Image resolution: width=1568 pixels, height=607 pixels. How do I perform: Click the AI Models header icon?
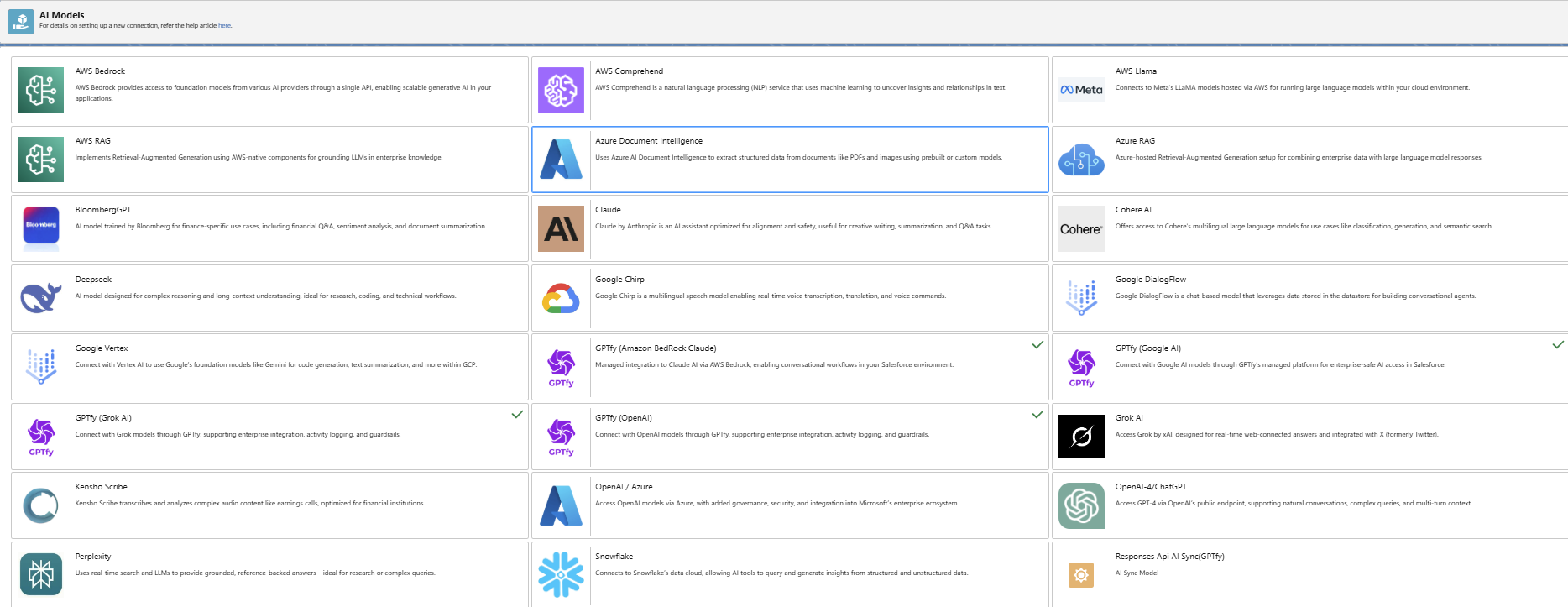(x=21, y=21)
